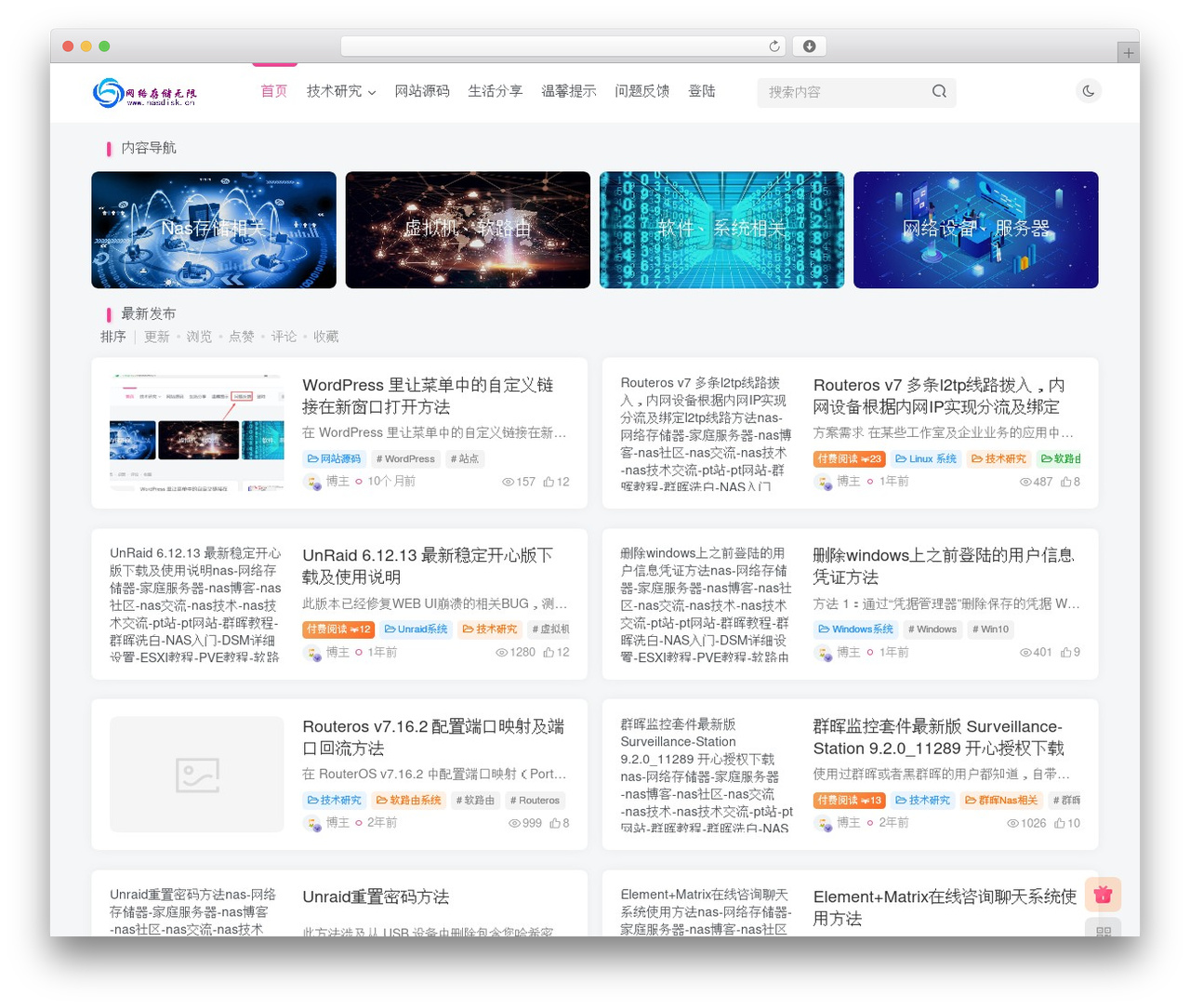
Task: Click 付费阅读 12 badge
Action: [x=338, y=630]
